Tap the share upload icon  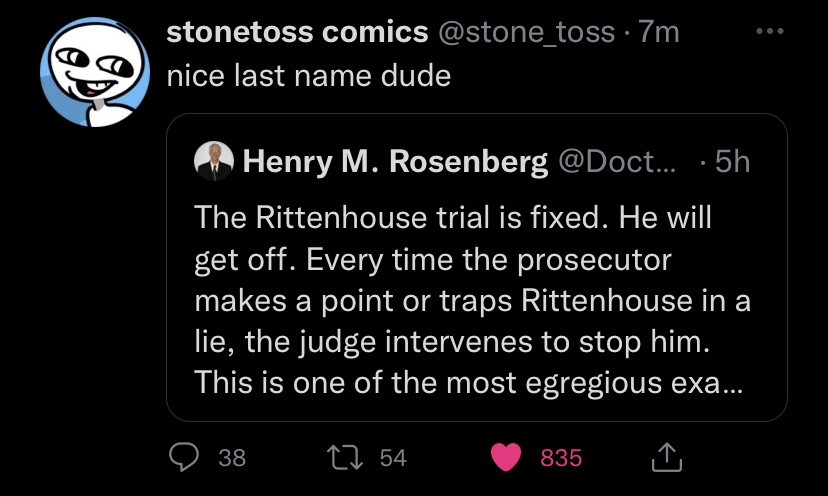(x=666, y=457)
